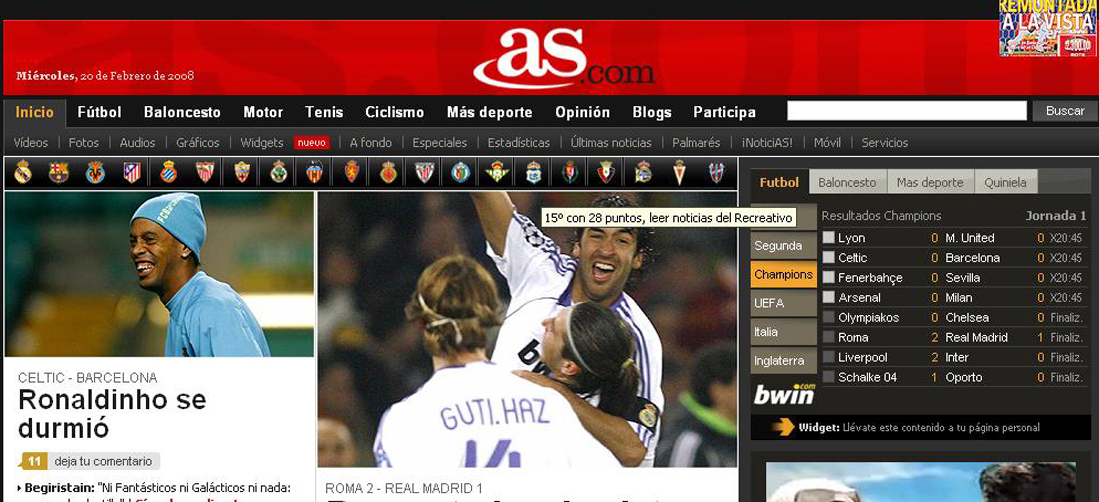The image size is (1099, 502).
Task: Toggle the box next to Arsenal
Action: 828,298
